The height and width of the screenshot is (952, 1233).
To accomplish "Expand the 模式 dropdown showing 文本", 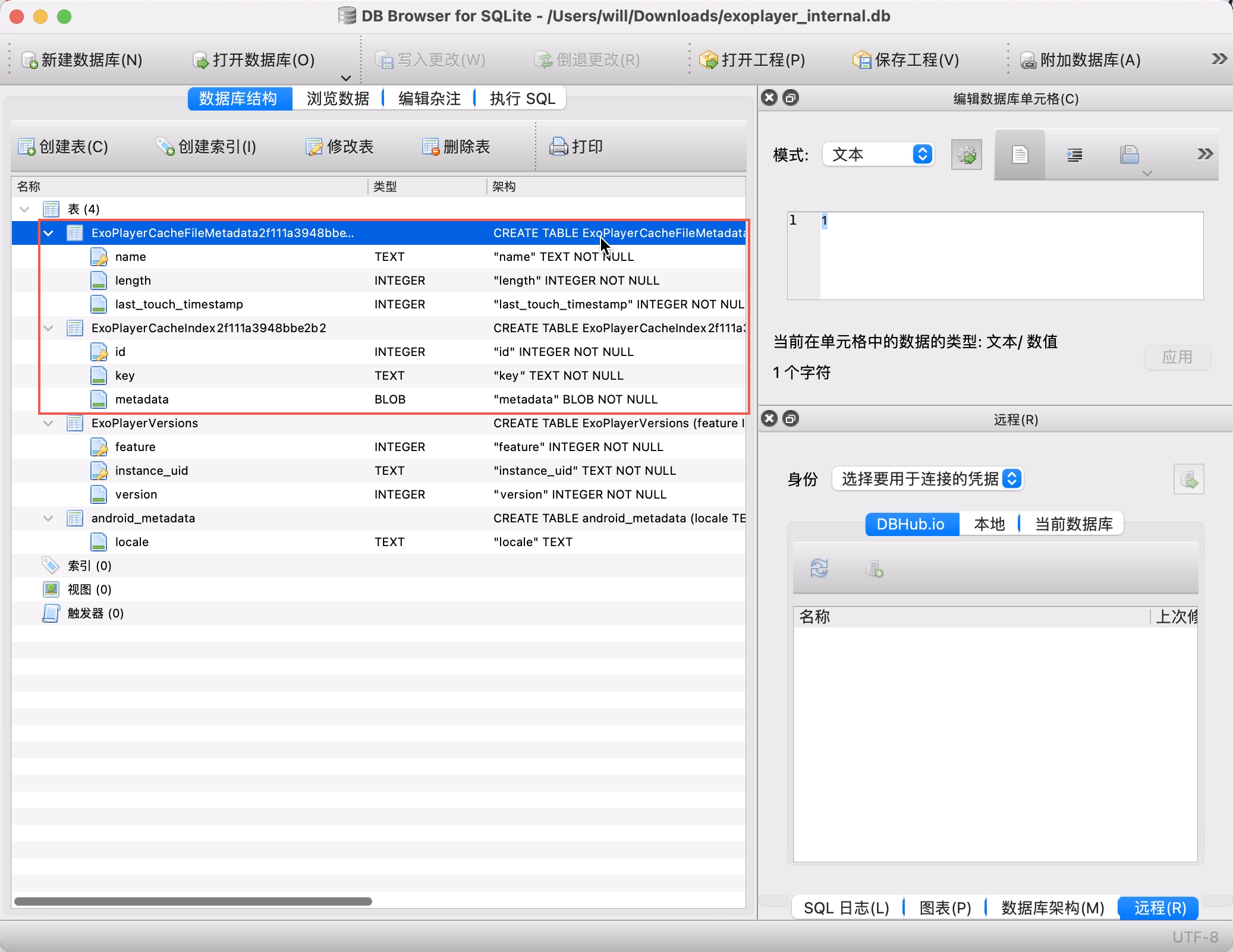I will tap(878, 154).
